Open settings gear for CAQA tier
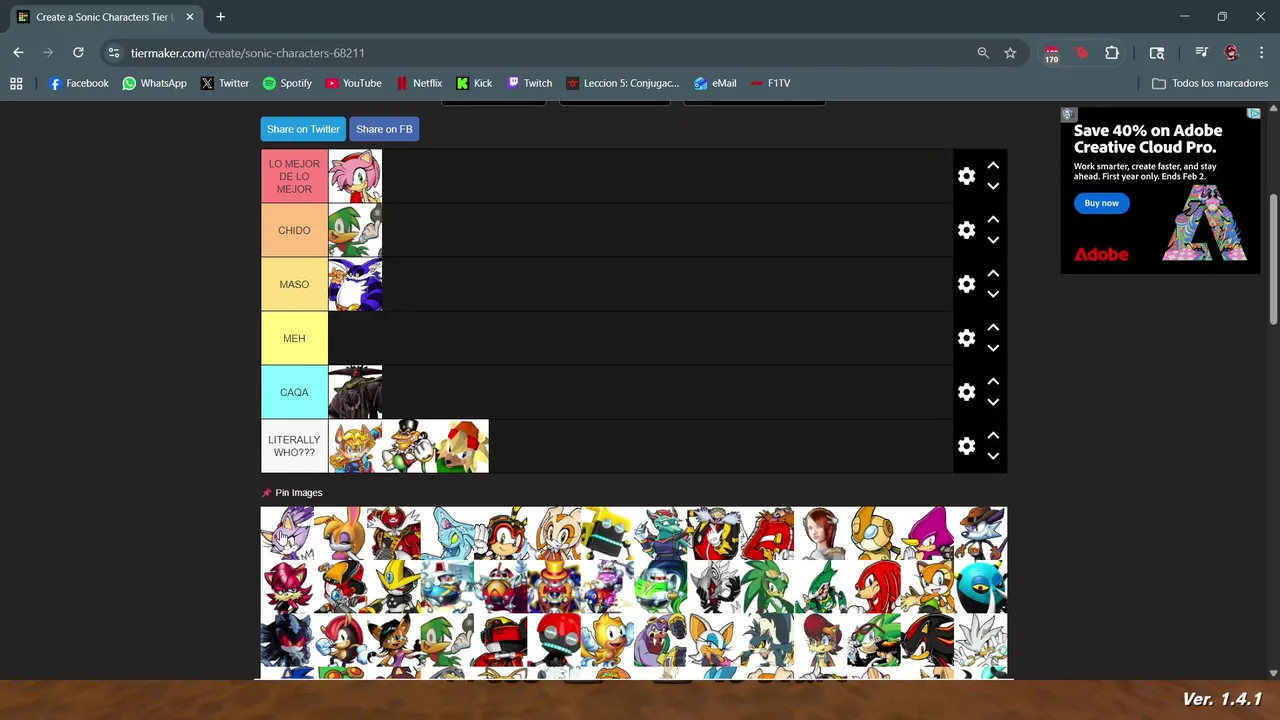1280x720 pixels. click(x=966, y=392)
